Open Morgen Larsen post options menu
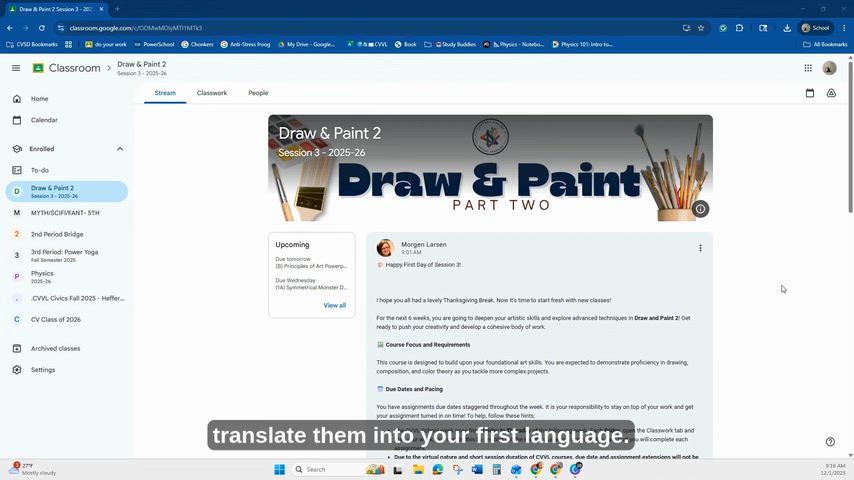 [700, 248]
